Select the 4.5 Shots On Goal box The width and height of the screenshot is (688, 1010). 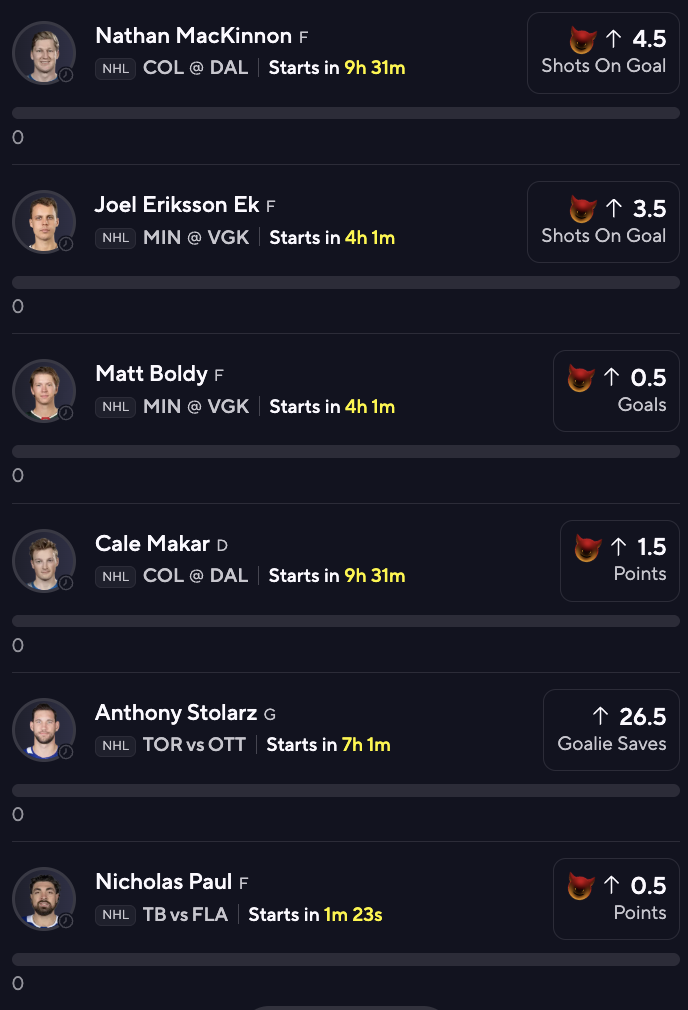pyautogui.click(x=603, y=53)
